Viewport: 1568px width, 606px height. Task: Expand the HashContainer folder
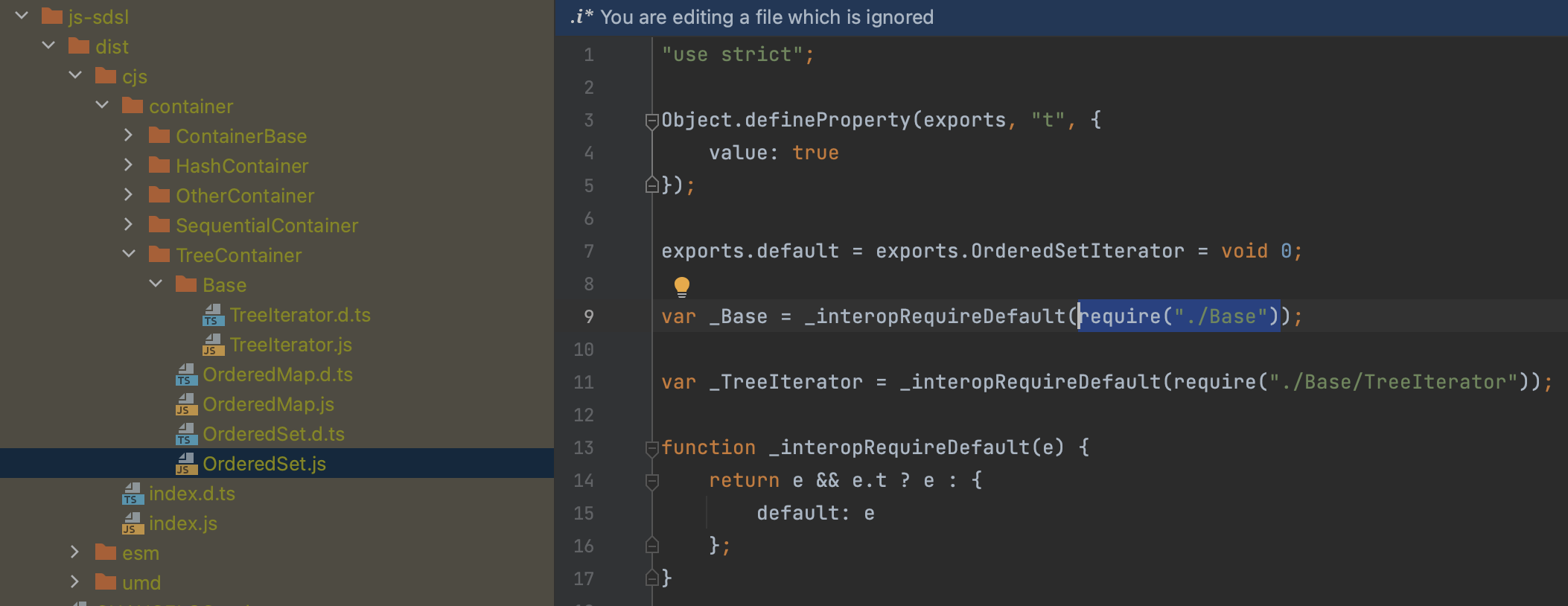pyautogui.click(x=128, y=165)
